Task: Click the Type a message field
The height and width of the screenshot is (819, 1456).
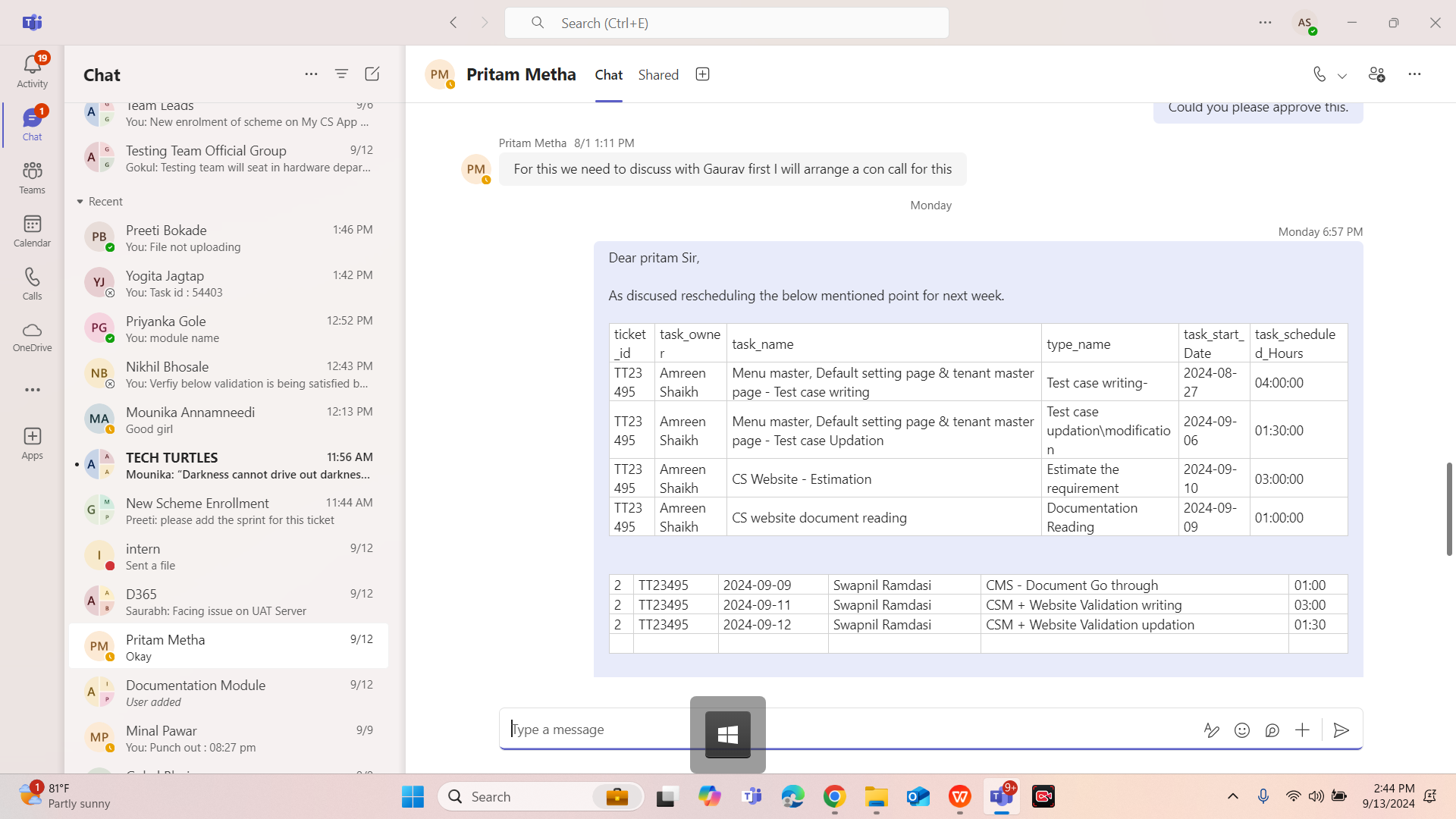Action: [x=849, y=730]
